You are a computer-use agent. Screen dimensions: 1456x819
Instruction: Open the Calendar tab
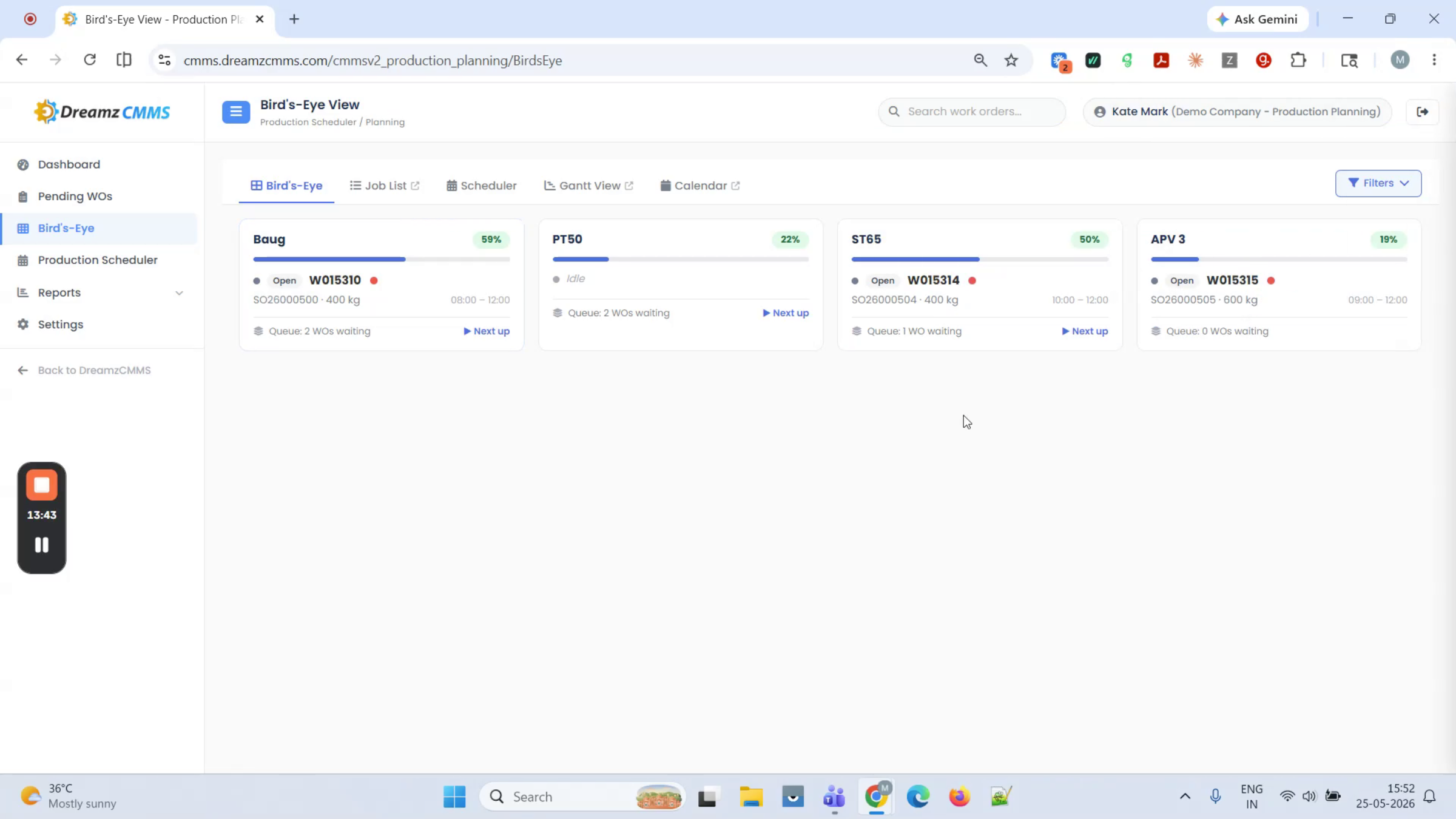[x=700, y=186]
